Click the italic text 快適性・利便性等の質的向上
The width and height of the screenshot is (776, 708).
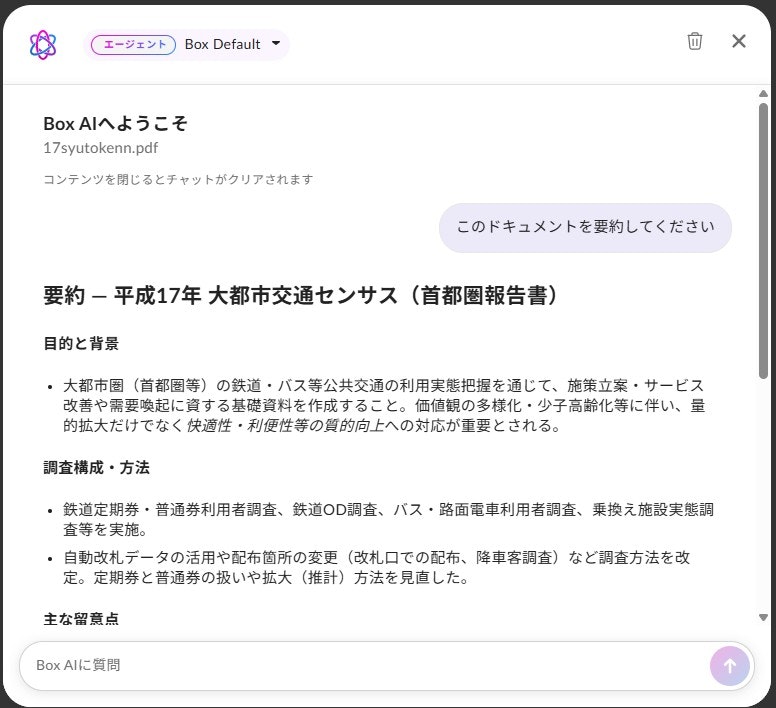286,425
